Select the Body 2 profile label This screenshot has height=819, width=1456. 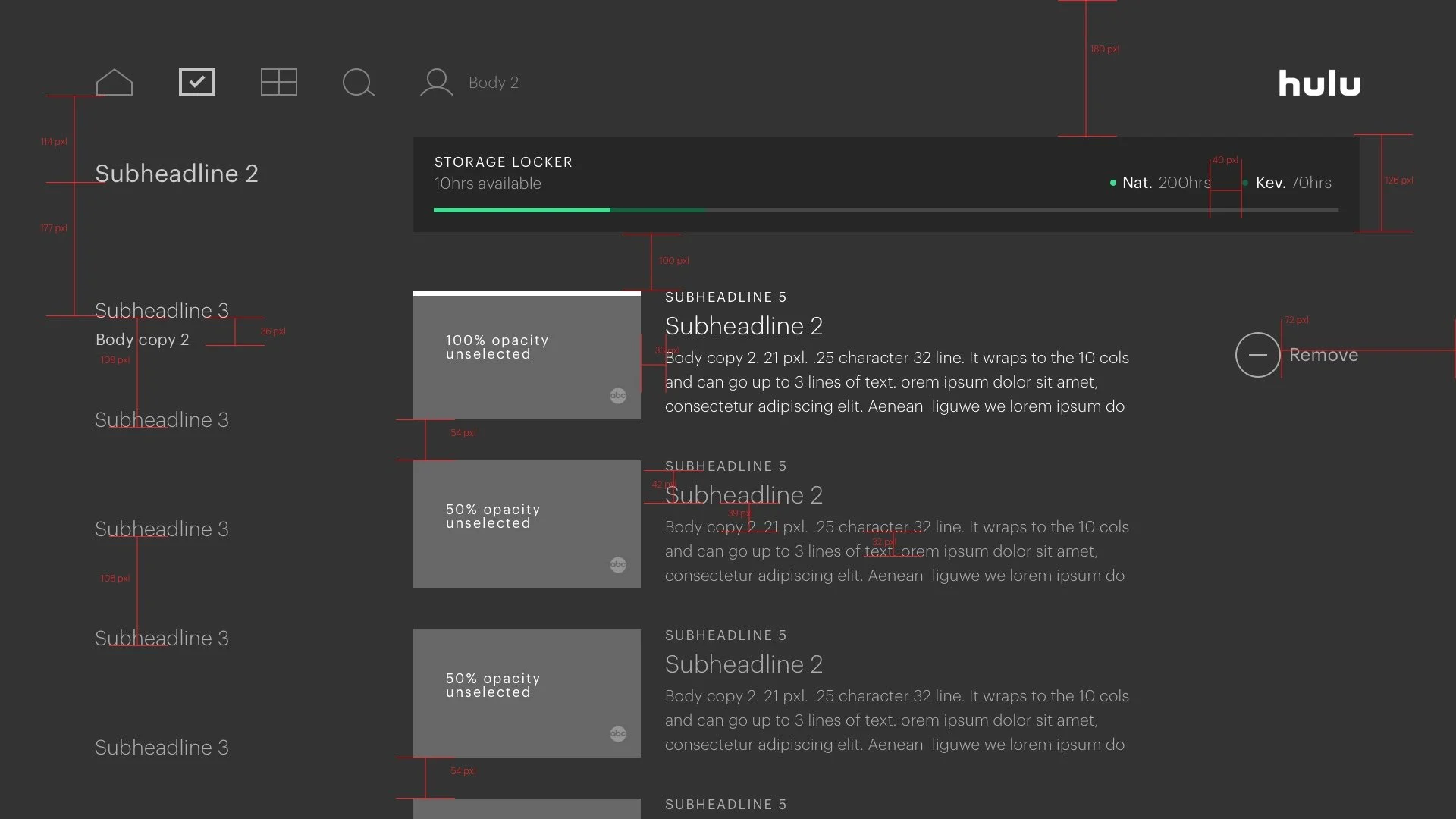494,83
